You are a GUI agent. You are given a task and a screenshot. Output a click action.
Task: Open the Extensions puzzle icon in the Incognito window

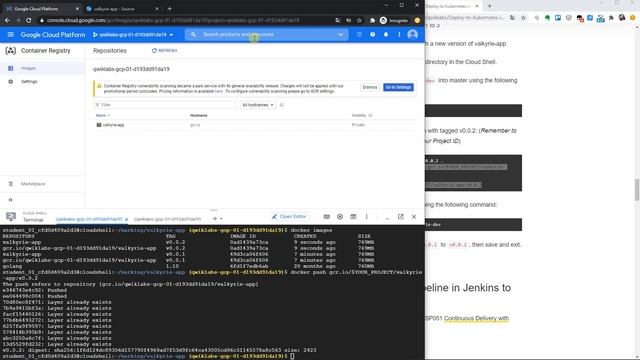click(x=372, y=20)
